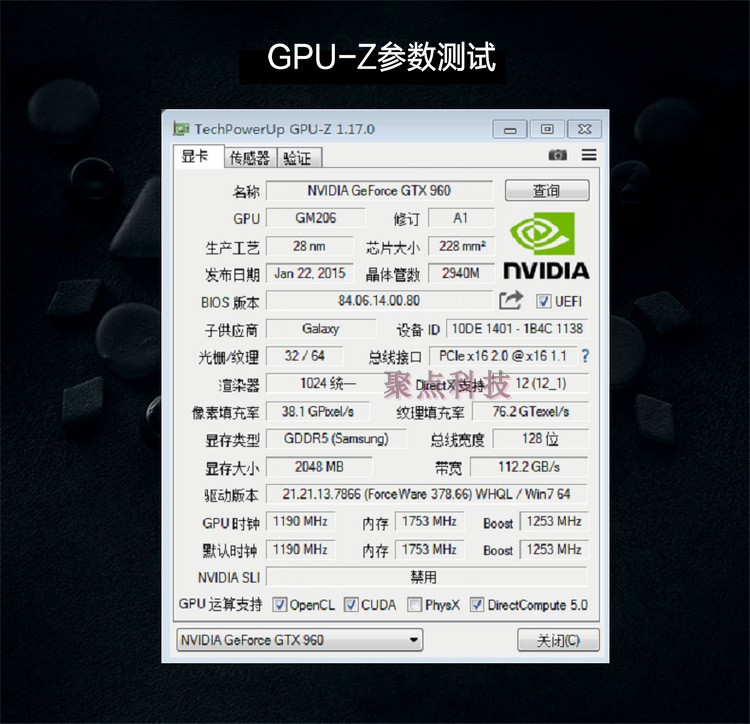Click the NVIDIA logo image
Viewport: 750px width, 724px height.
tap(546, 246)
